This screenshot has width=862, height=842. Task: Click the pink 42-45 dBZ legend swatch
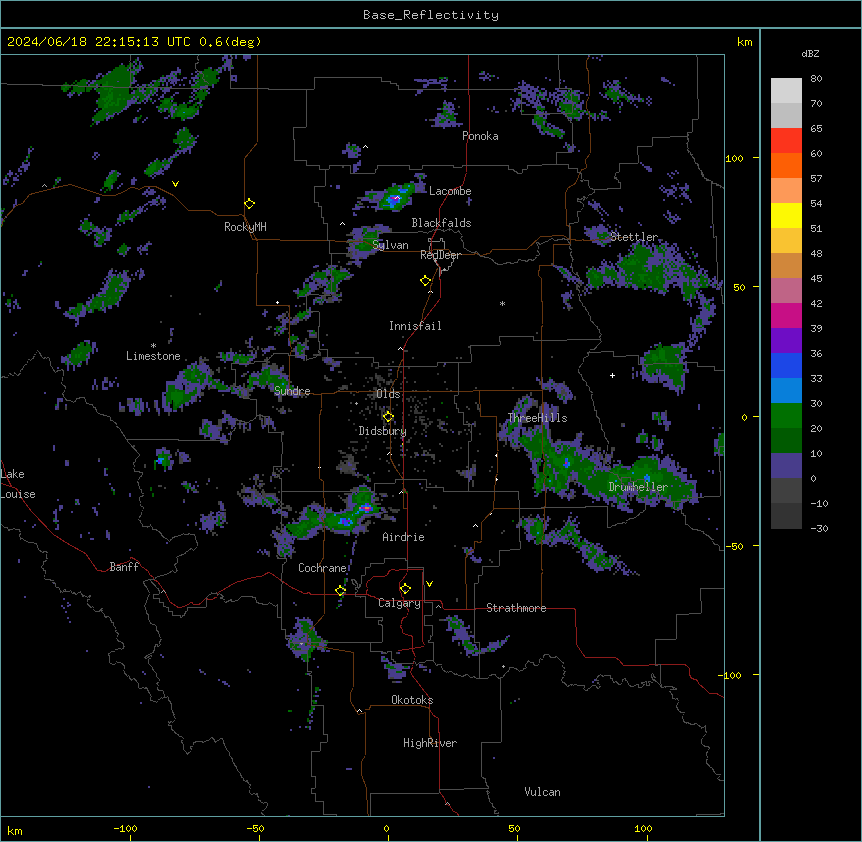point(786,291)
